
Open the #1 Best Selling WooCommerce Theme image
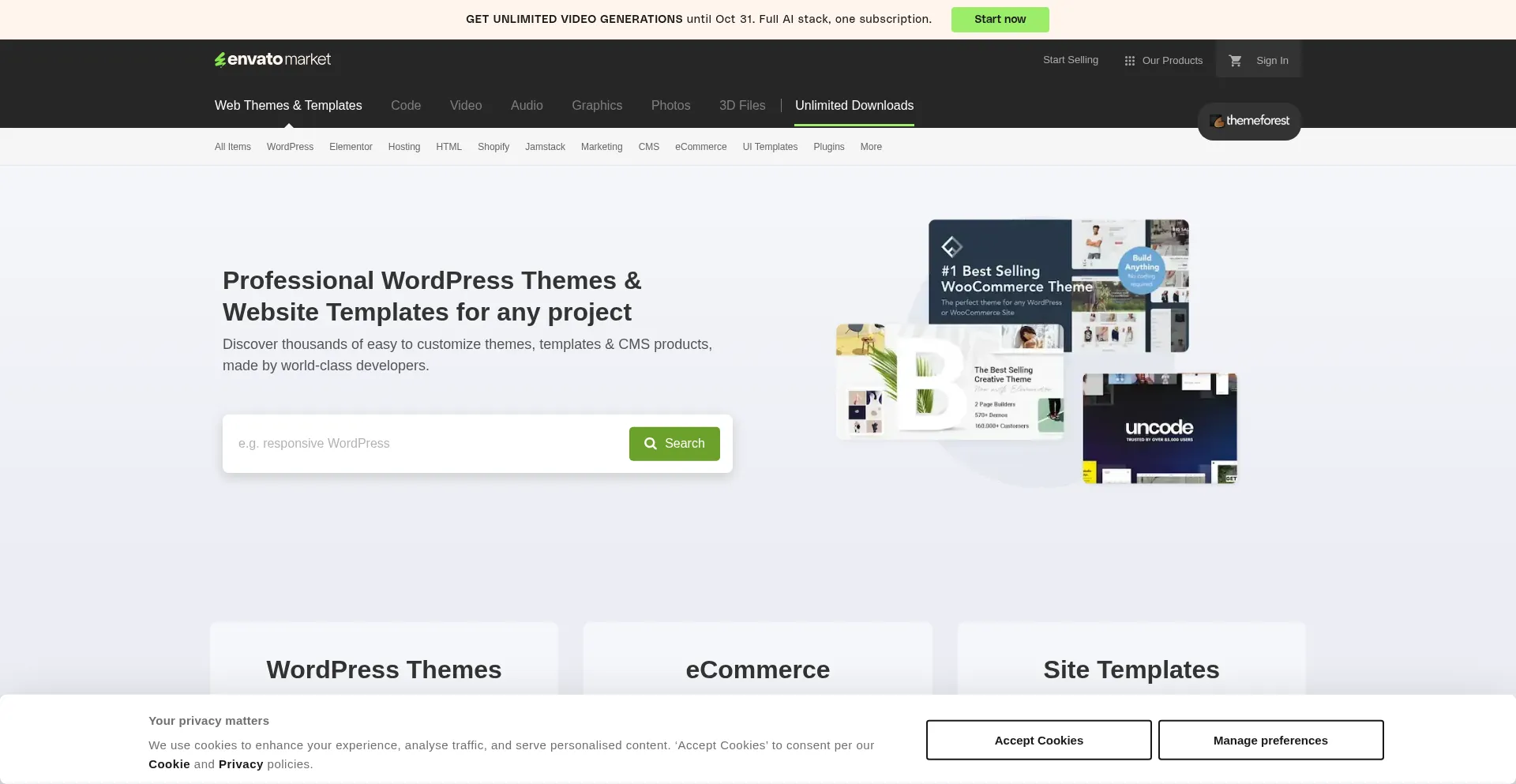(x=1058, y=285)
